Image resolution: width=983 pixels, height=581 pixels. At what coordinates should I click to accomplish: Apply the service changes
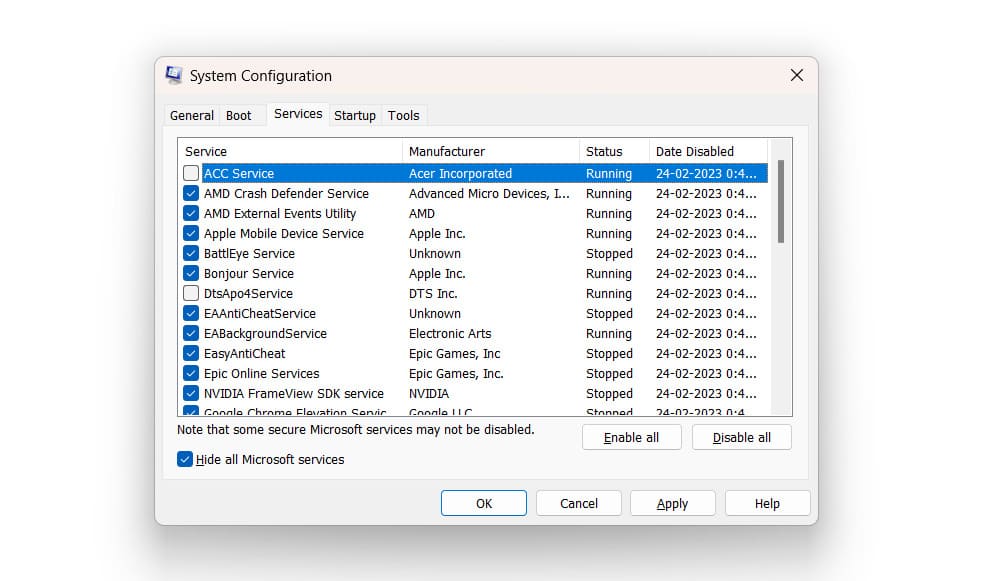[x=673, y=503]
